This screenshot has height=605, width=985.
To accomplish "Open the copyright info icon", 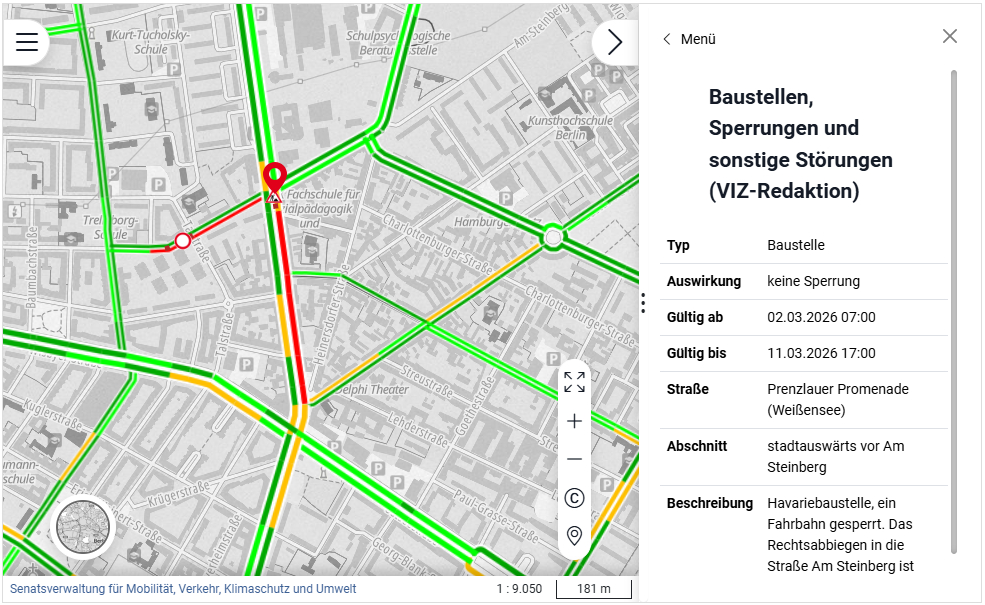I will pos(574,498).
